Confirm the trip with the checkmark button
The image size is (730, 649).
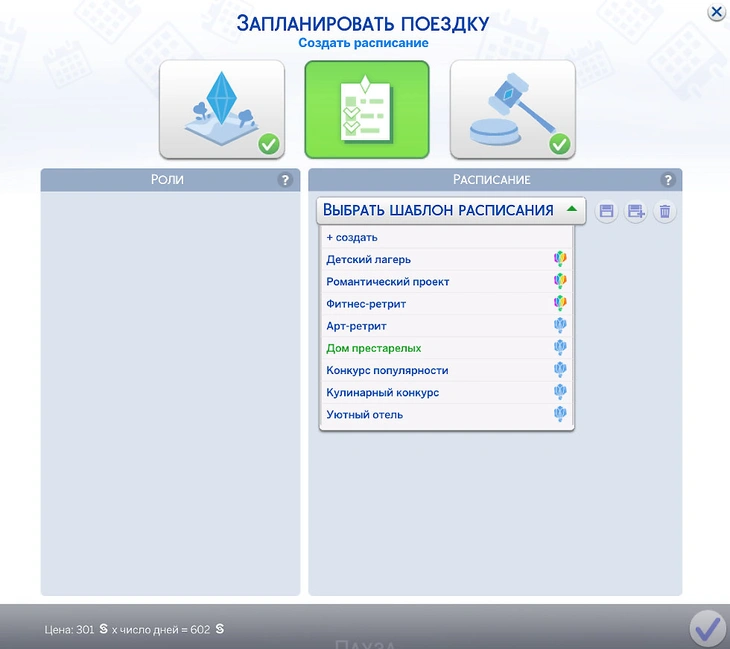(x=707, y=628)
